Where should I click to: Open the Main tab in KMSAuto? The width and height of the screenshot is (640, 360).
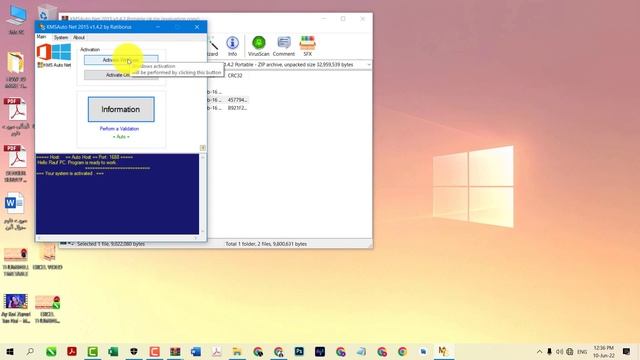(x=41, y=37)
